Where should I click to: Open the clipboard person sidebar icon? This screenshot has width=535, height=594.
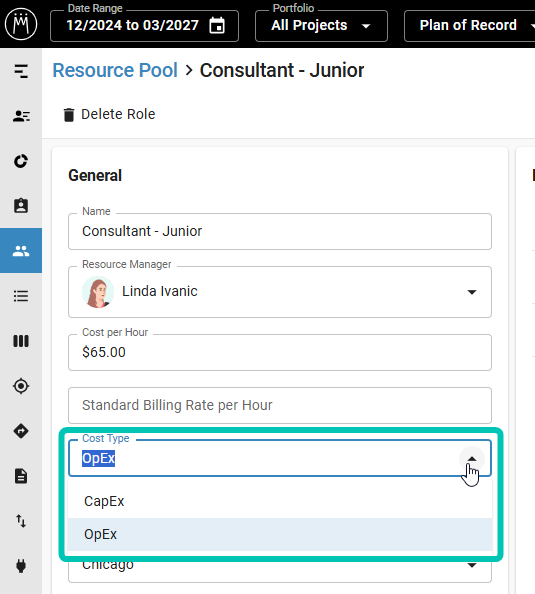click(x=21, y=206)
